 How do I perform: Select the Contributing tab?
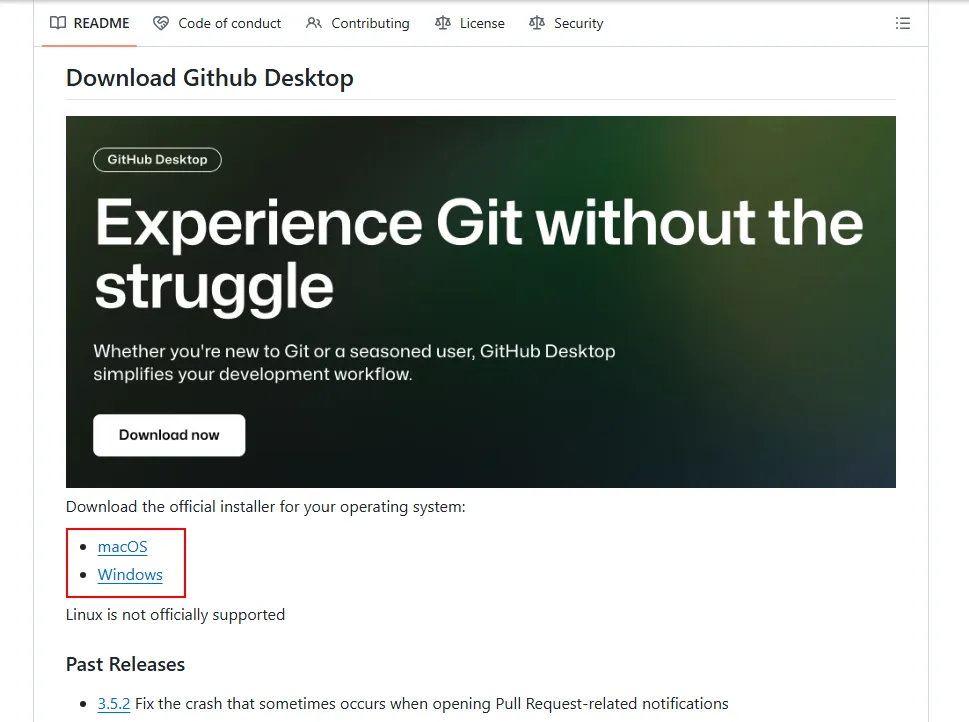(370, 23)
